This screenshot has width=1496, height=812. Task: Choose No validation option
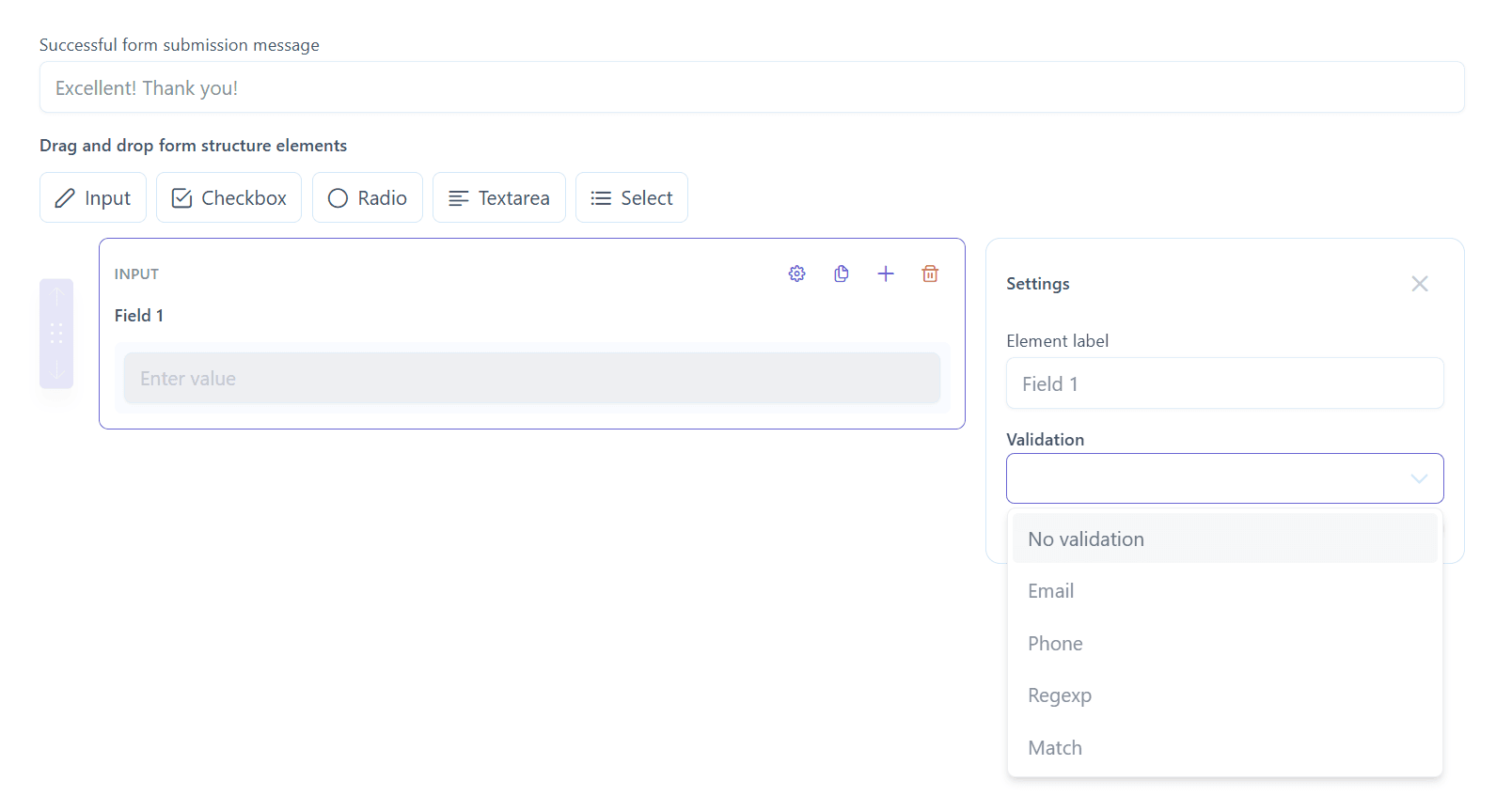coord(1225,539)
